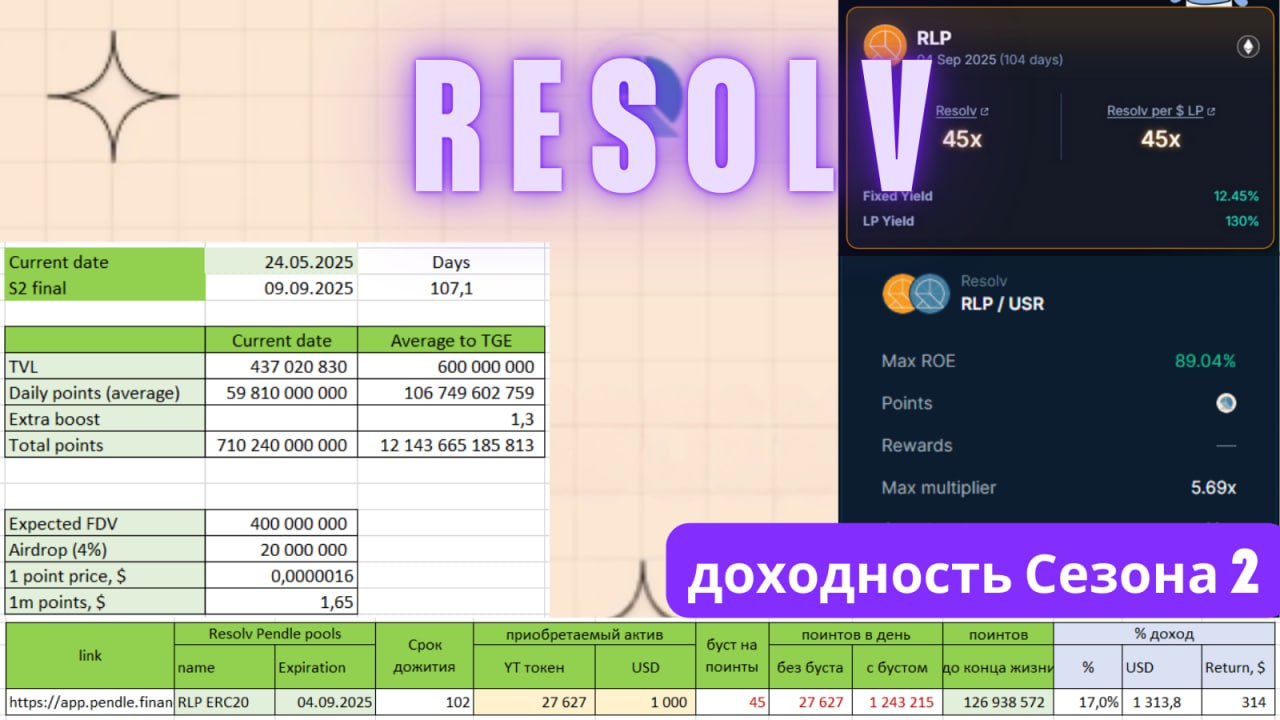1280x720 pixels.
Task: Select the 'Срок дожития' header cell
Action: coord(425,655)
